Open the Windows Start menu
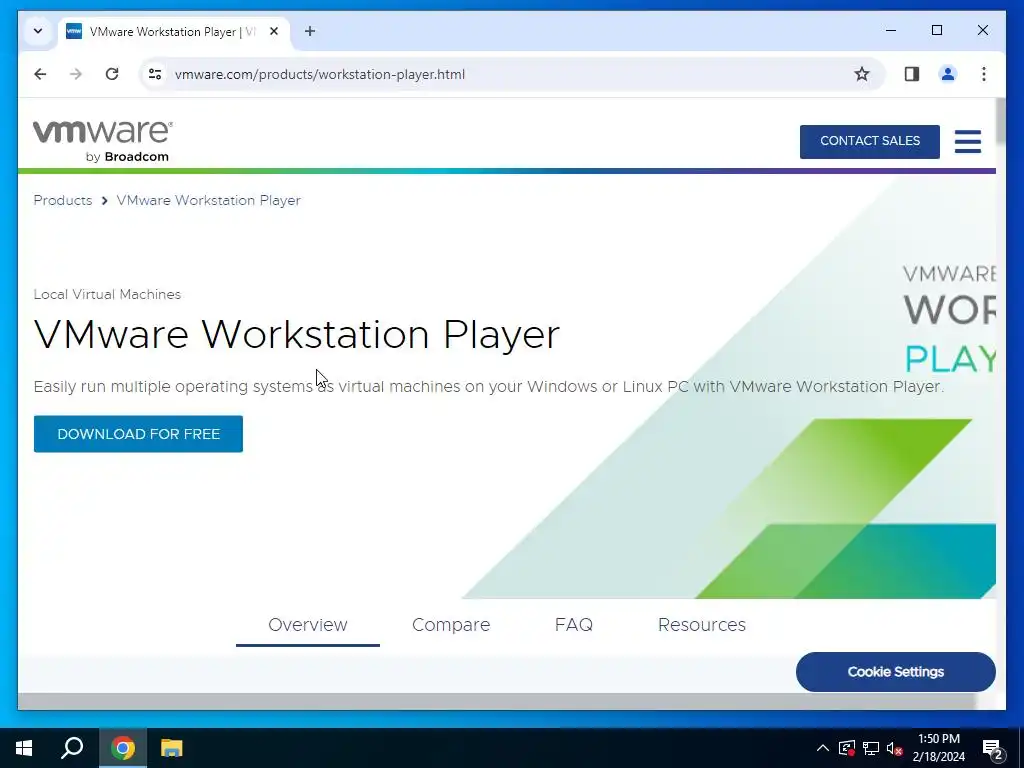1024x768 pixels. [24, 748]
